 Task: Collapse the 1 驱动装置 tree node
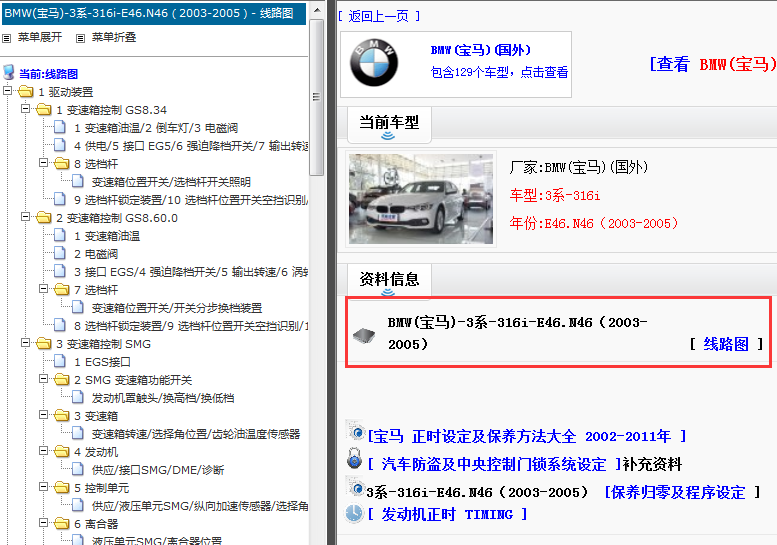7,91
